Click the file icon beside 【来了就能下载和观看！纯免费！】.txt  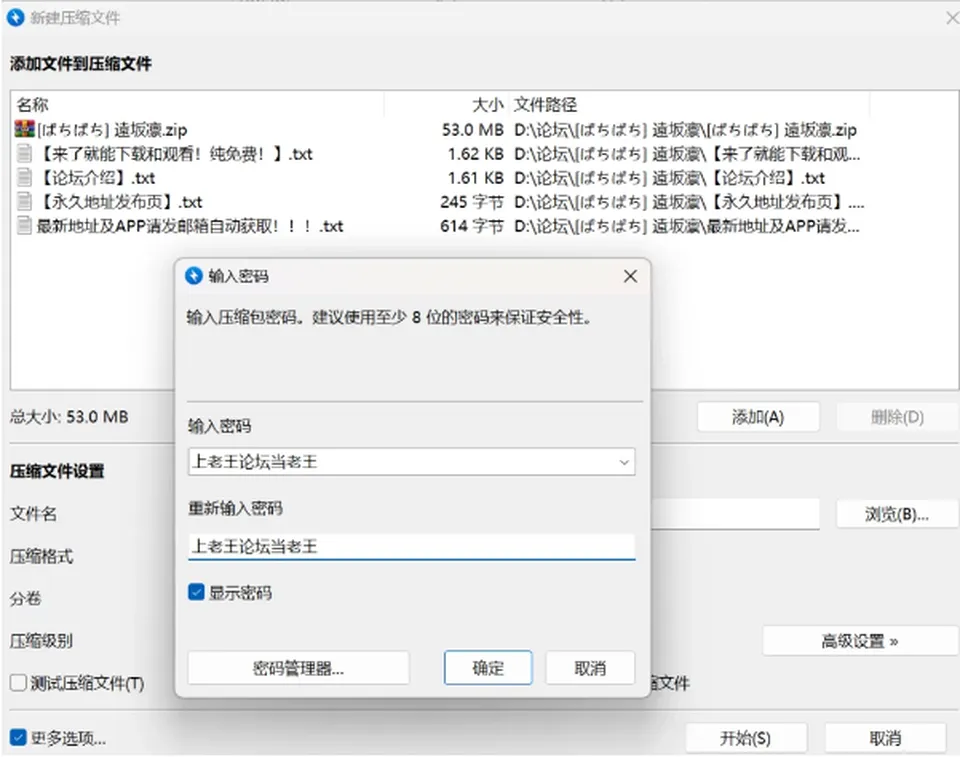pyautogui.click(x=24, y=153)
